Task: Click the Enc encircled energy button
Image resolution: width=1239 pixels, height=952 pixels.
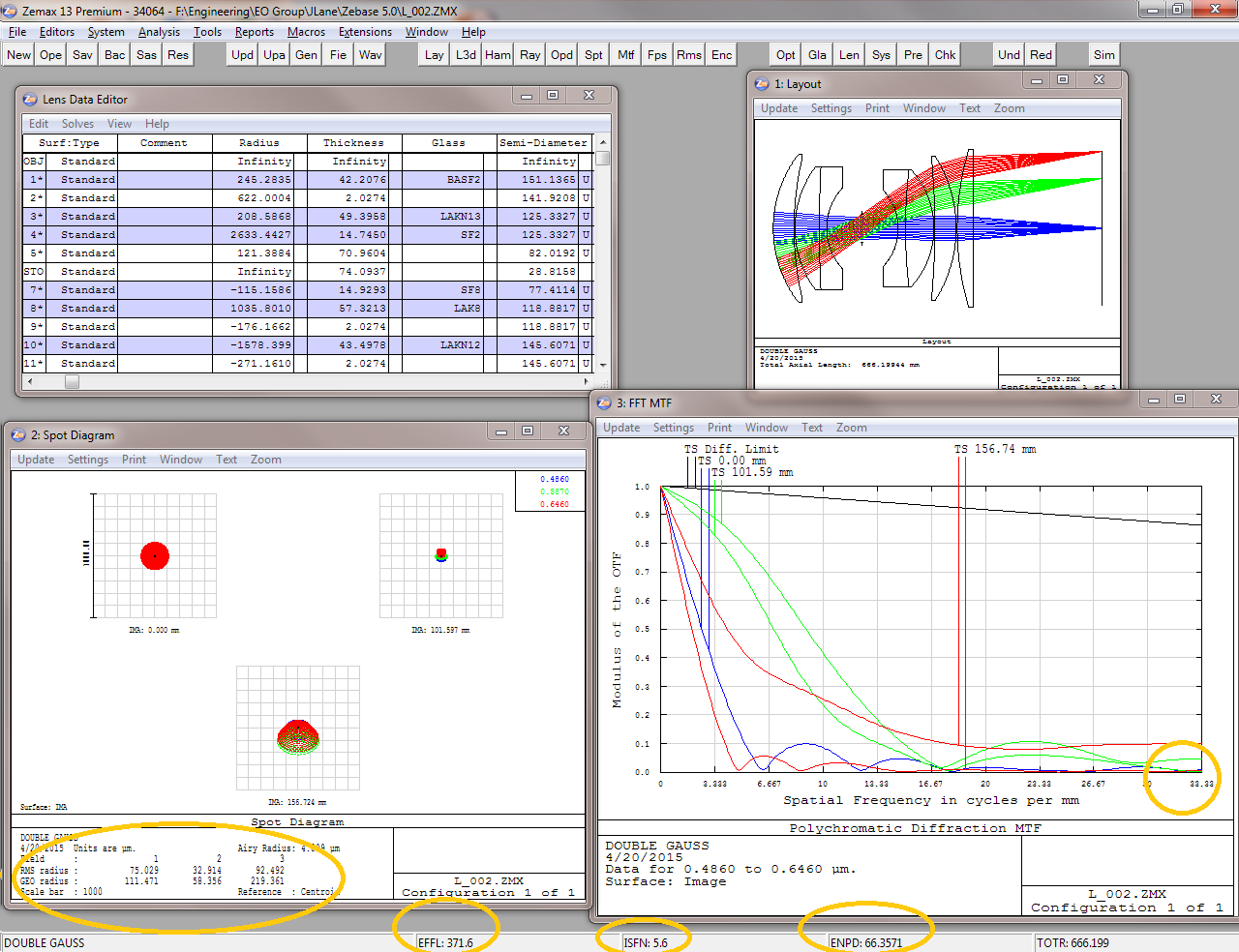Action: (x=721, y=55)
